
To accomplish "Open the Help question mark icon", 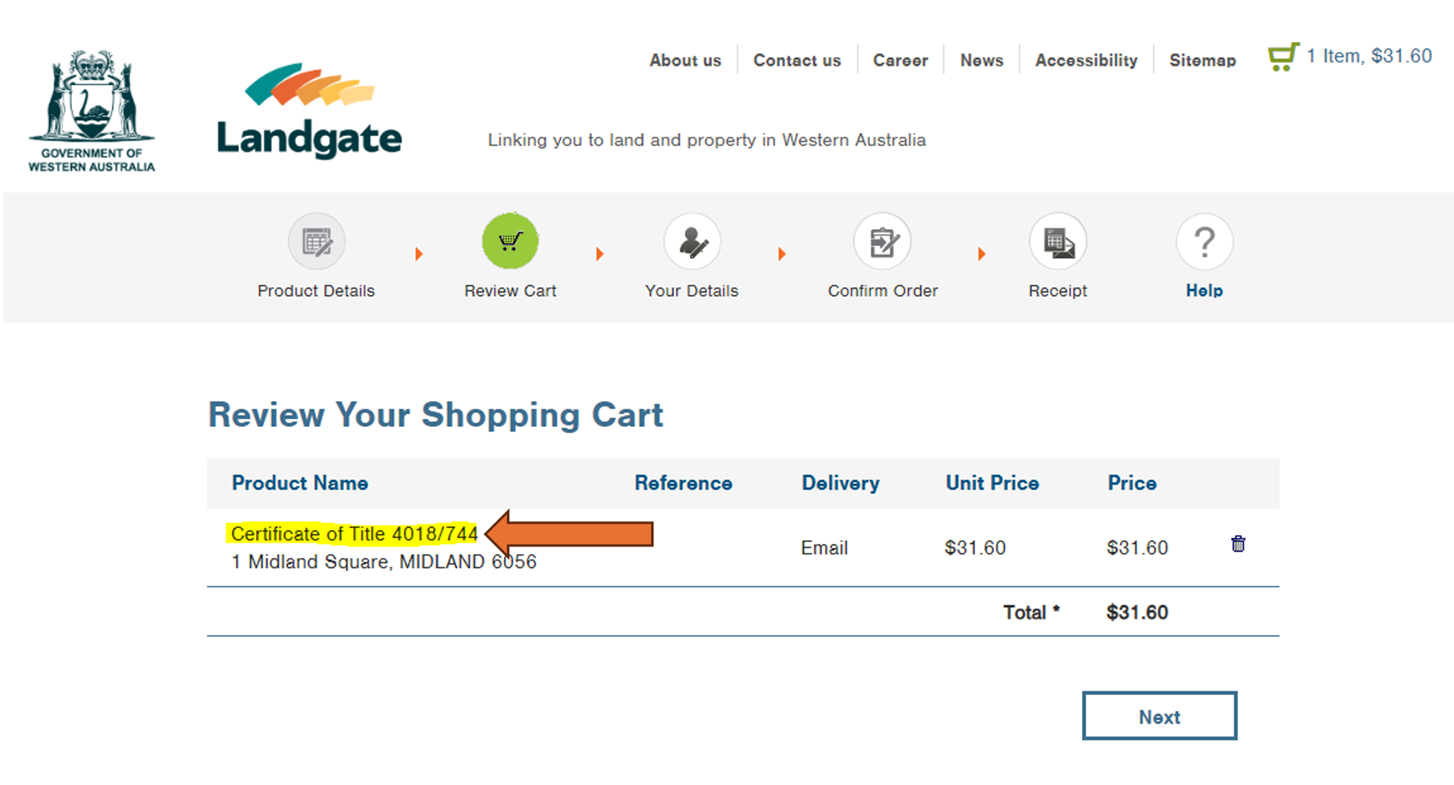I will click(1204, 242).
